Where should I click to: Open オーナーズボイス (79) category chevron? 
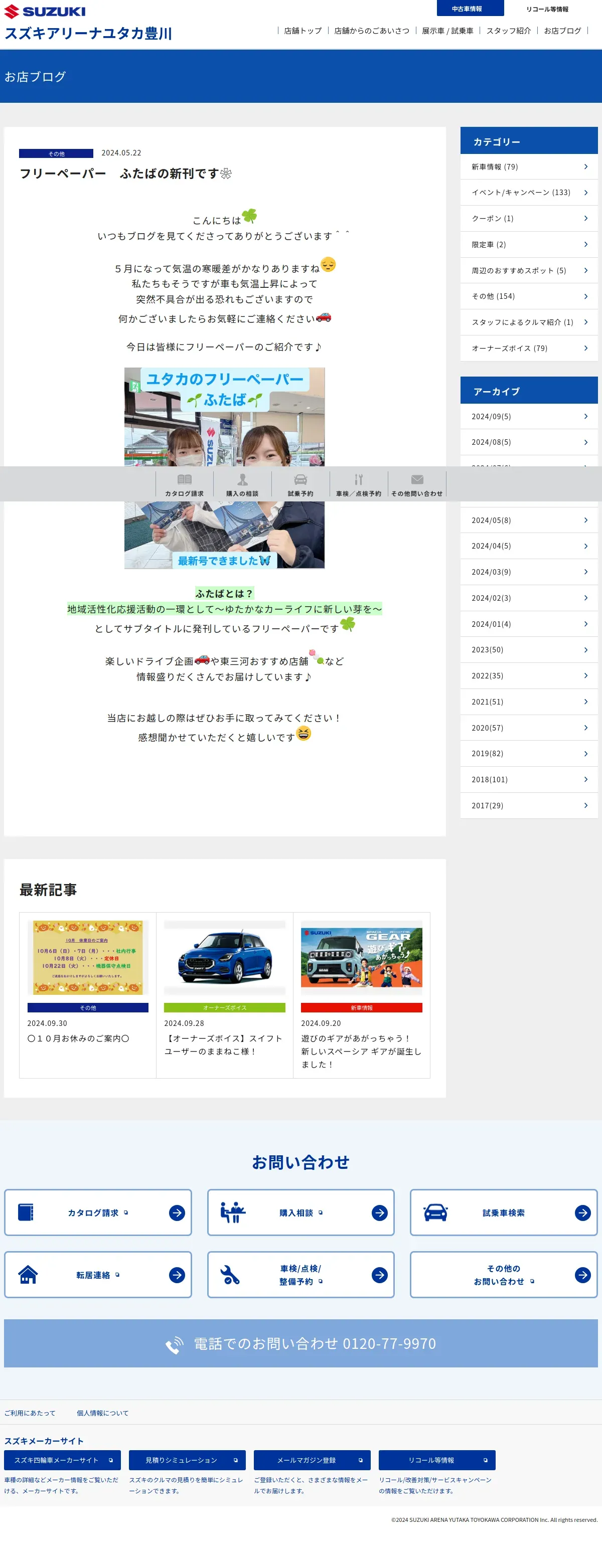click(585, 348)
